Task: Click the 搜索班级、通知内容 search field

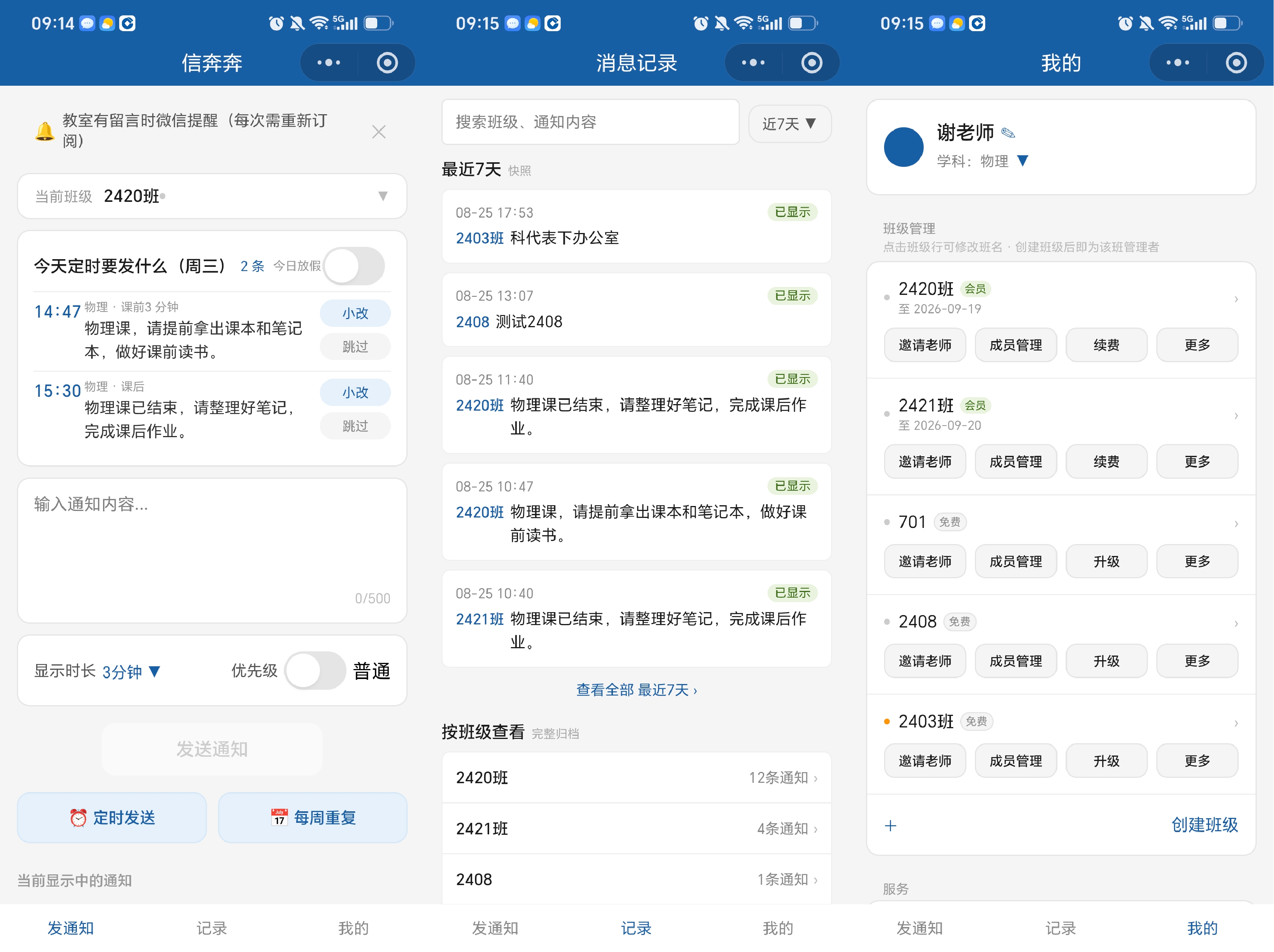Action: click(590, 121)
